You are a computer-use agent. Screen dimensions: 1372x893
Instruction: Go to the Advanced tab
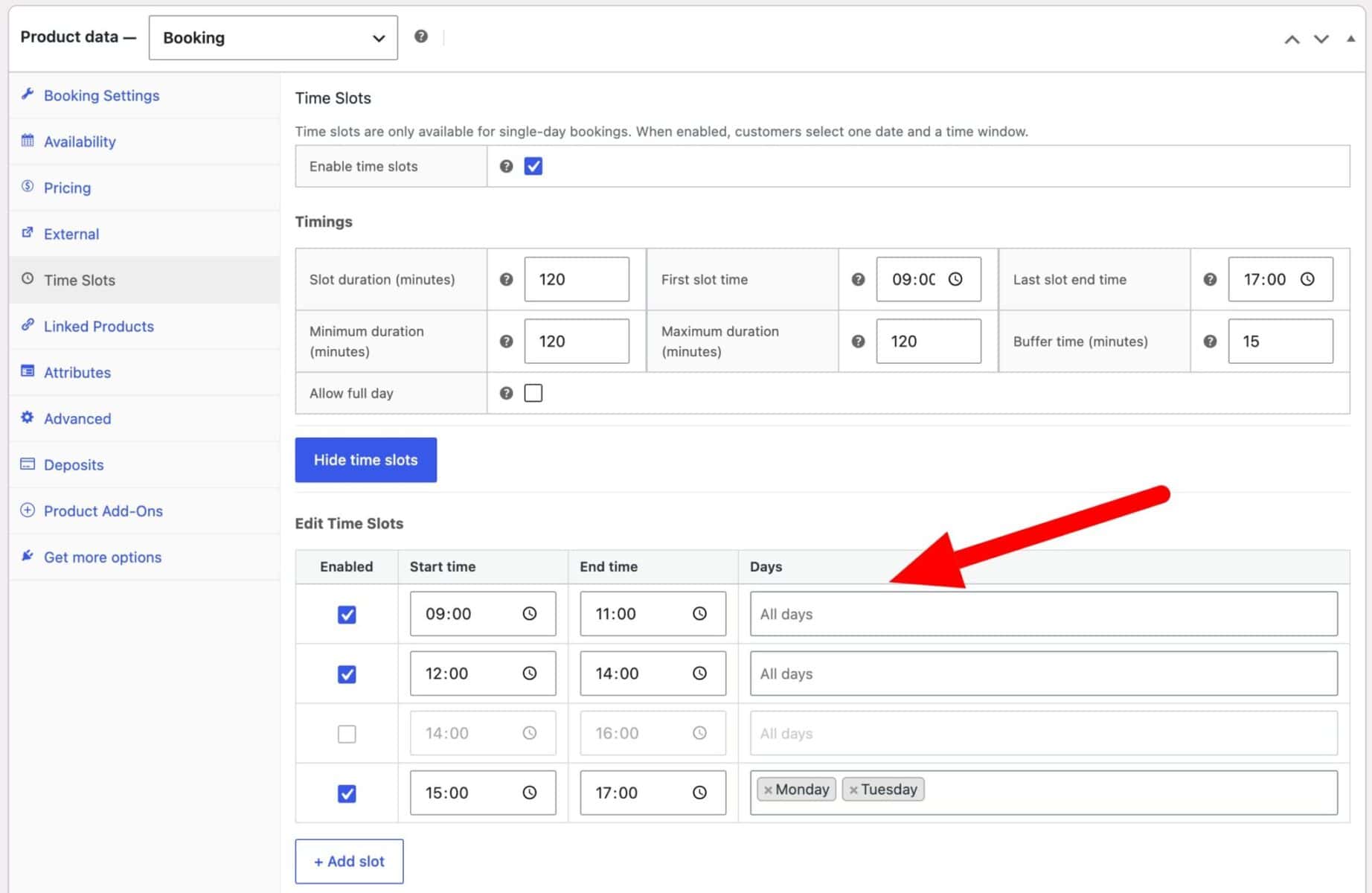[x=144, y=418]
